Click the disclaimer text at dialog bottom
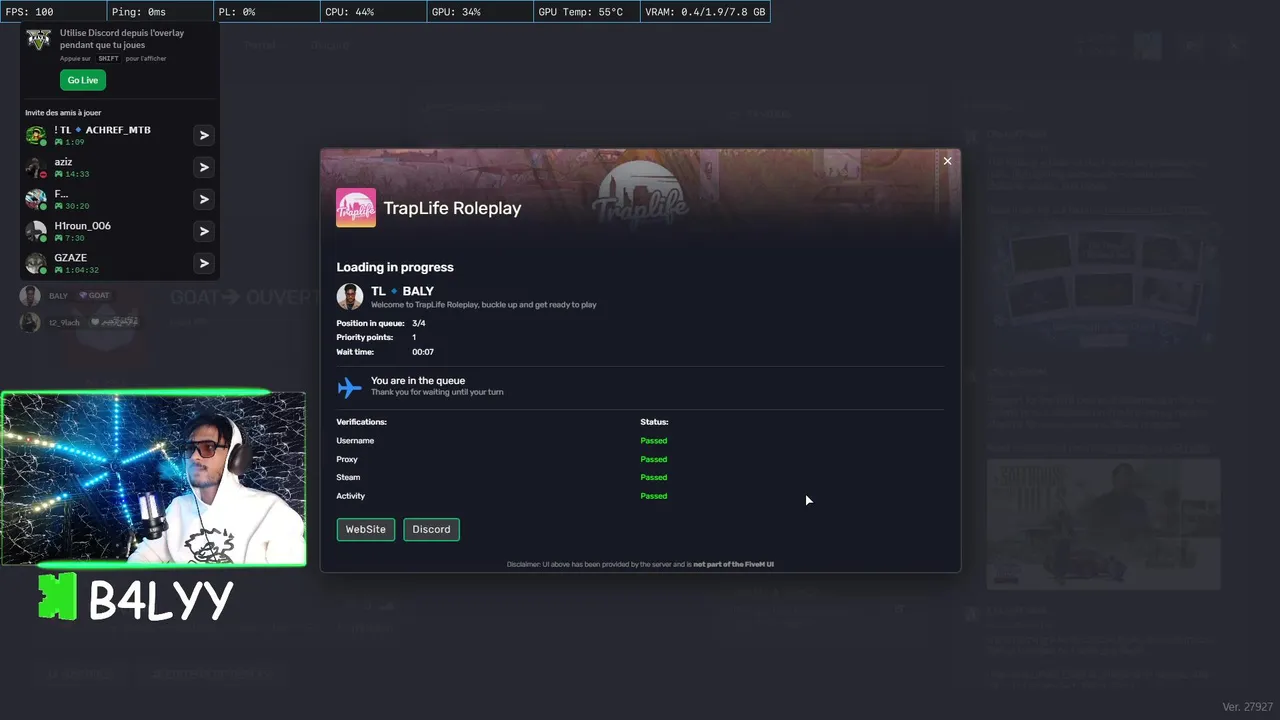Screen dimensions: 1280x720 [640, 564]
